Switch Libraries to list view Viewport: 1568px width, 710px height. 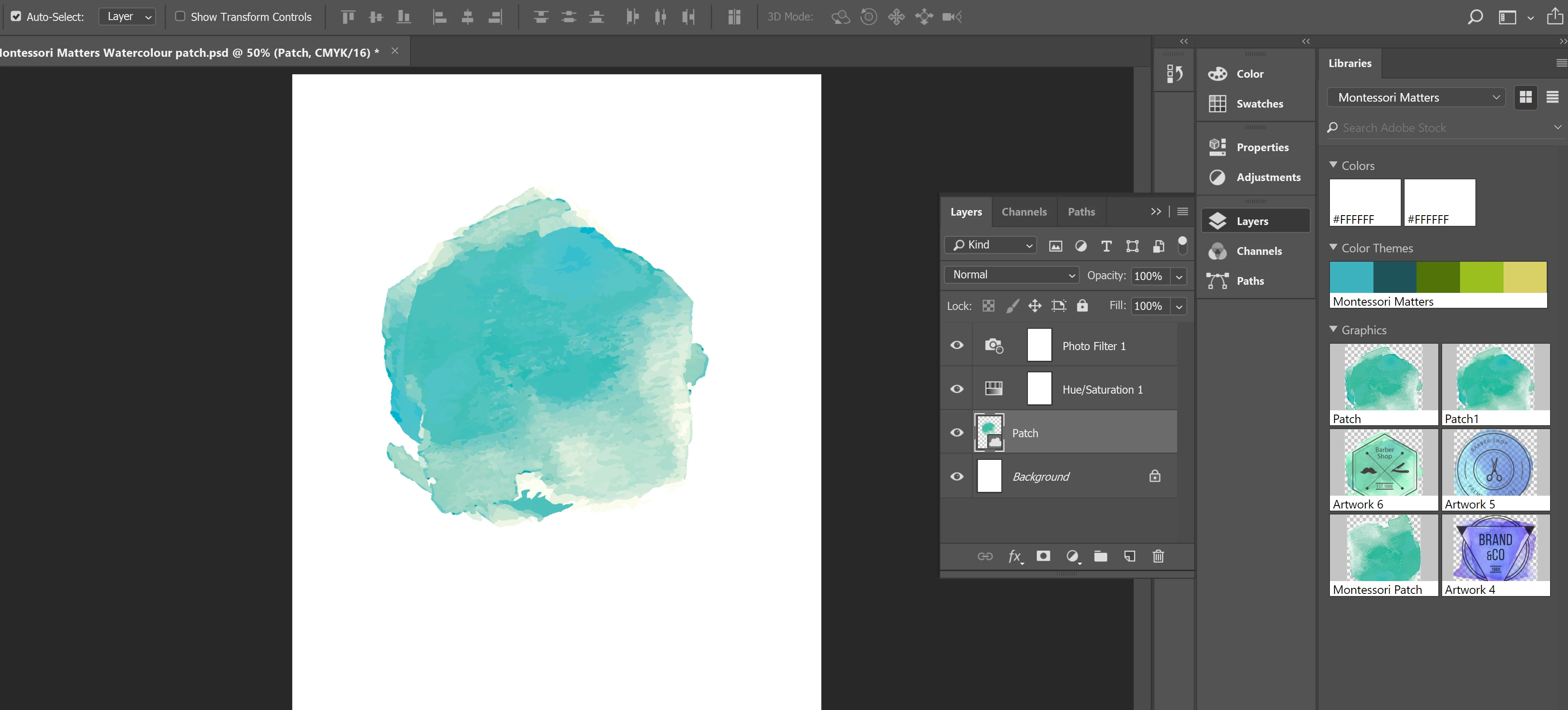1552,97
